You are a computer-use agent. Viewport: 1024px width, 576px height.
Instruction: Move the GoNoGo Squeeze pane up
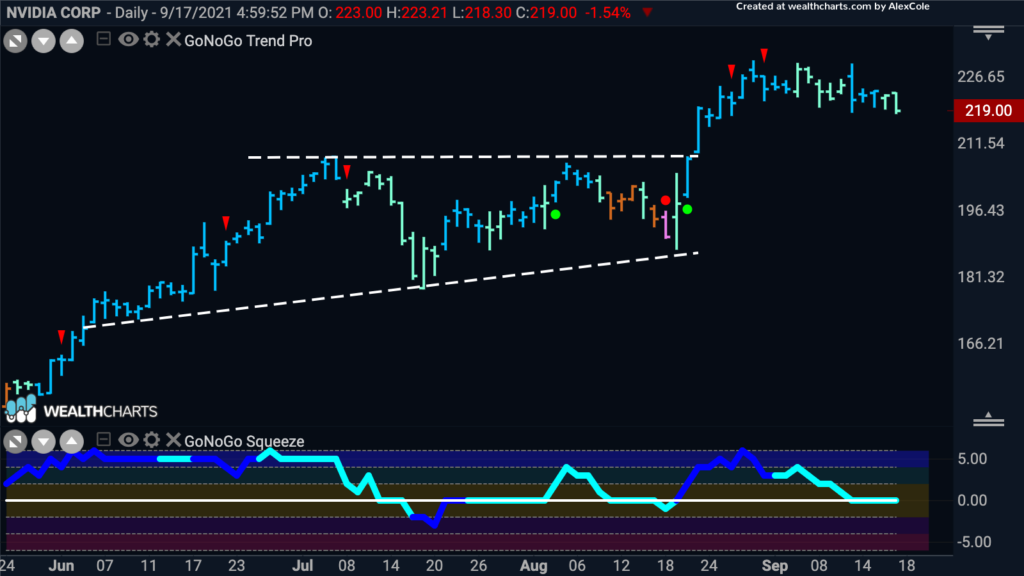tap(72, 442)
